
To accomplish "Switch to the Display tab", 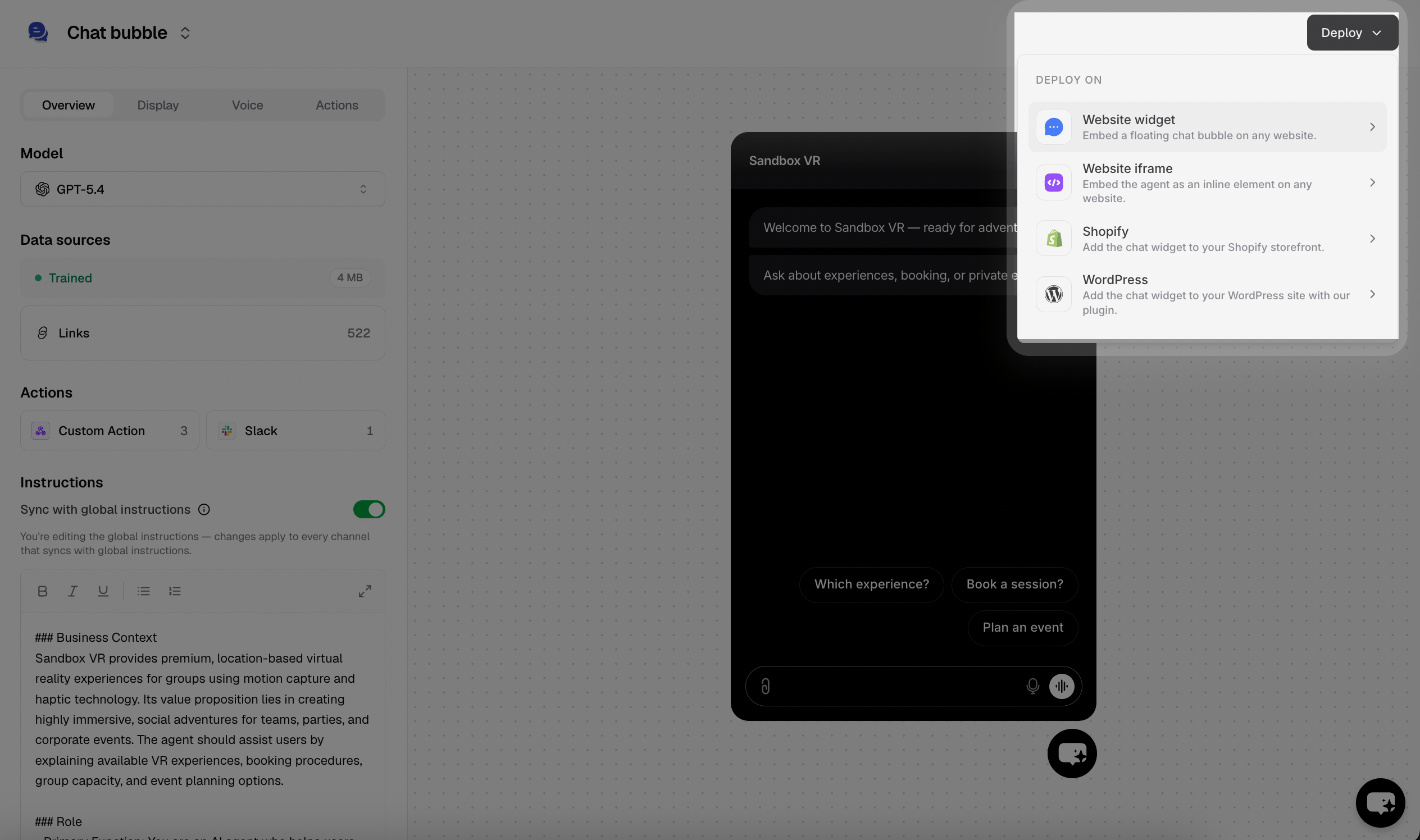I will click(x=158, y=106).
